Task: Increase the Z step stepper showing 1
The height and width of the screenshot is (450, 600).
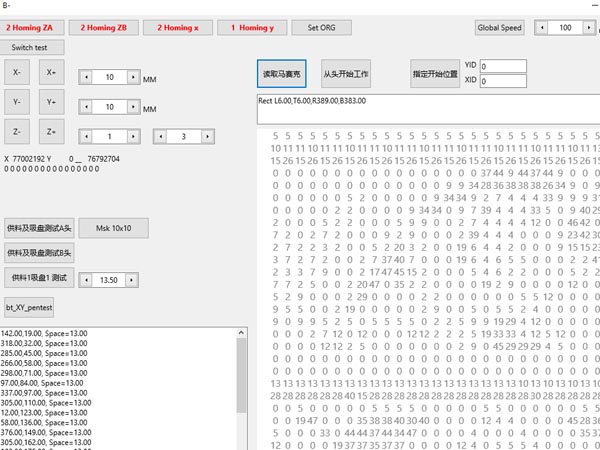Action: tap(133, 136)
